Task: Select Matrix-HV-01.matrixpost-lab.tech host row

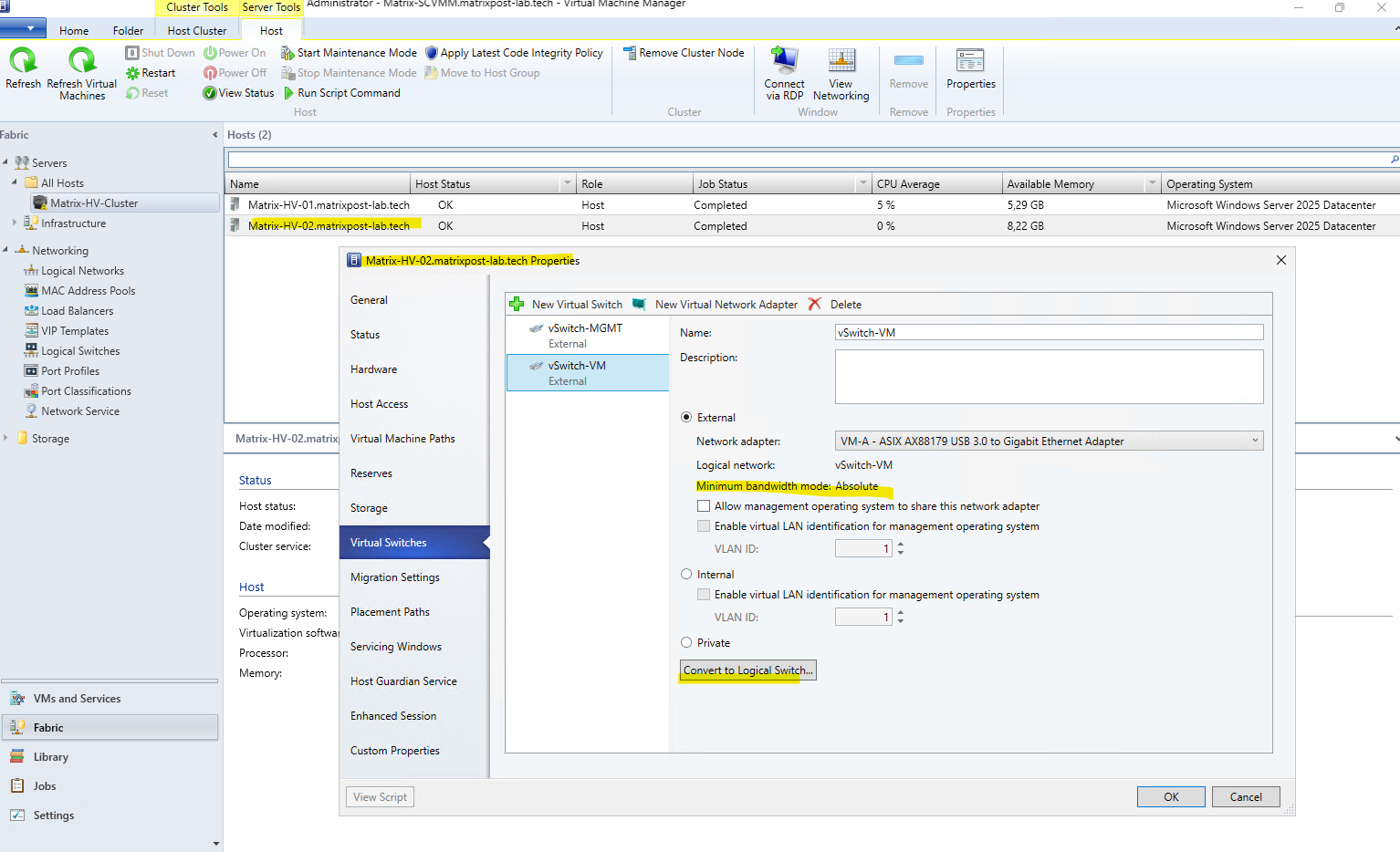Action: click(x=812, y=205)
